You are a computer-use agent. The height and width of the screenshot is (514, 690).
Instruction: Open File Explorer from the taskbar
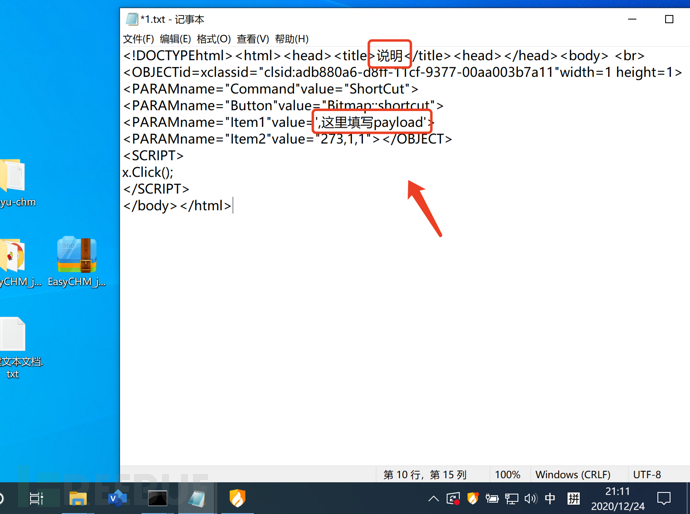tap(78, 498)
